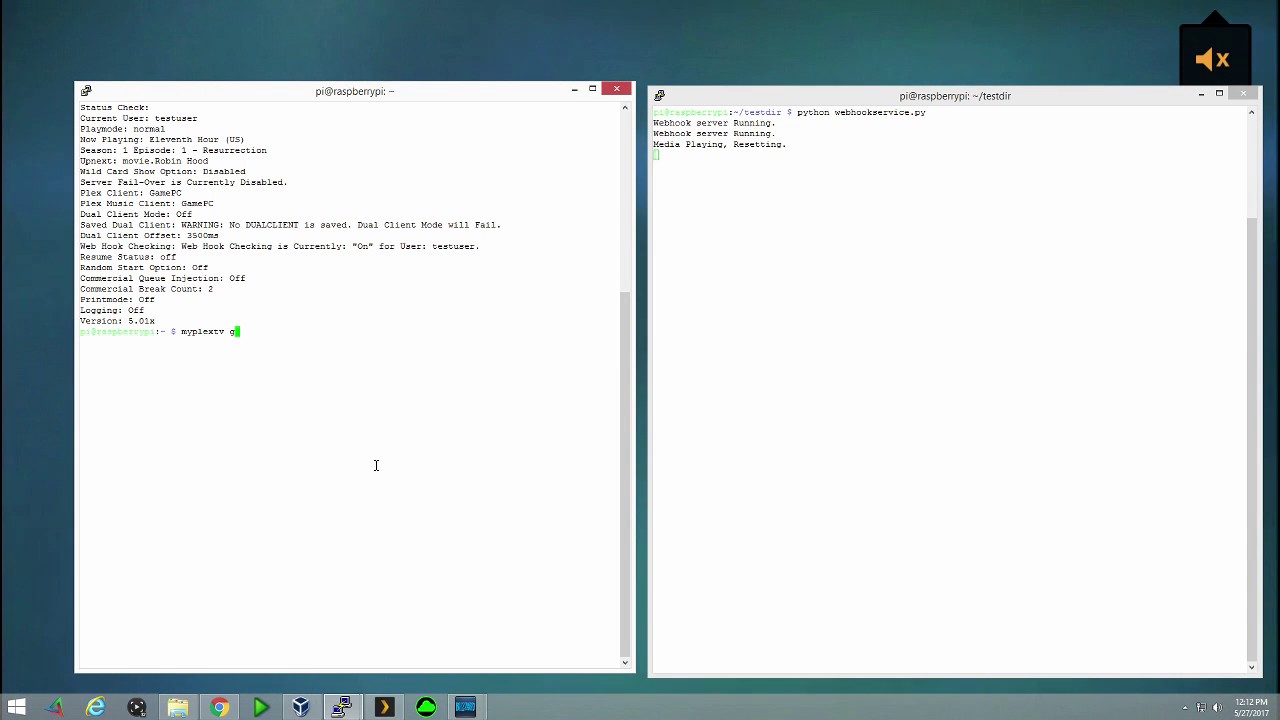Click the taskbar clock showing 12:12 PM
This screenshot has height=720, width=1280.
1251,707
